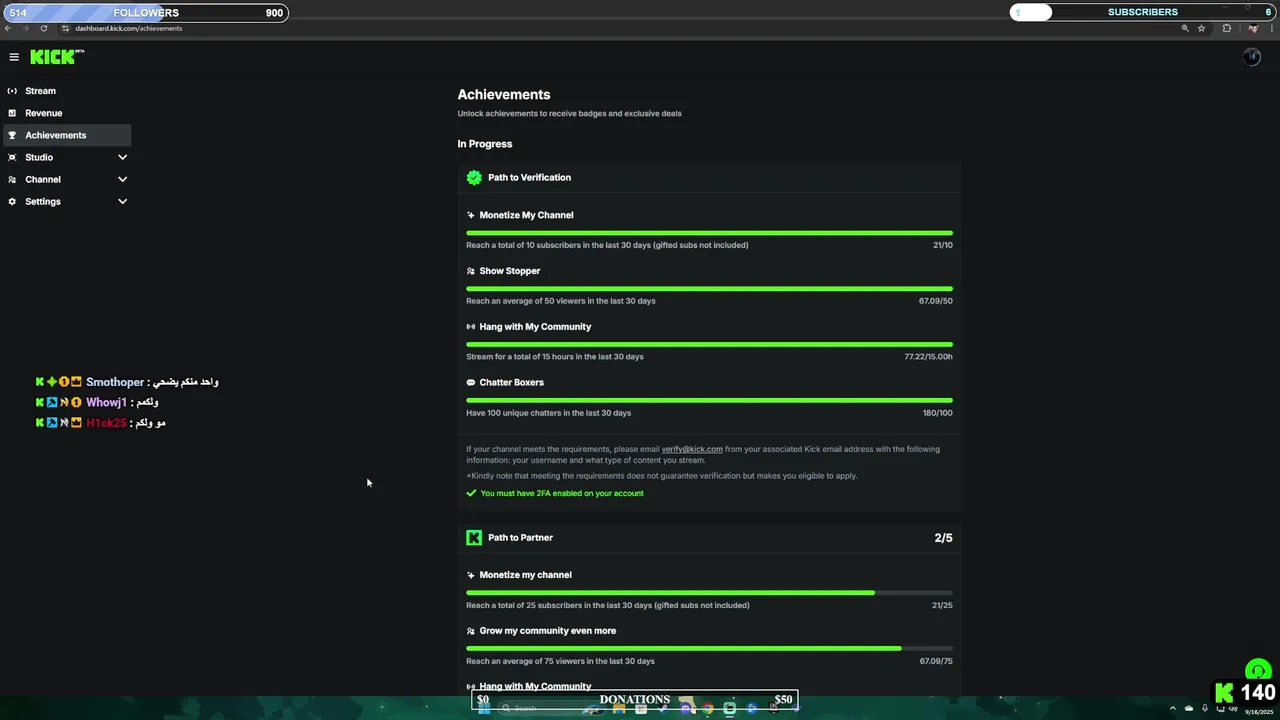This screenshot has width=1280, height=720.
Task: Click the 67.09/50 viewer value
Action: 936,301
